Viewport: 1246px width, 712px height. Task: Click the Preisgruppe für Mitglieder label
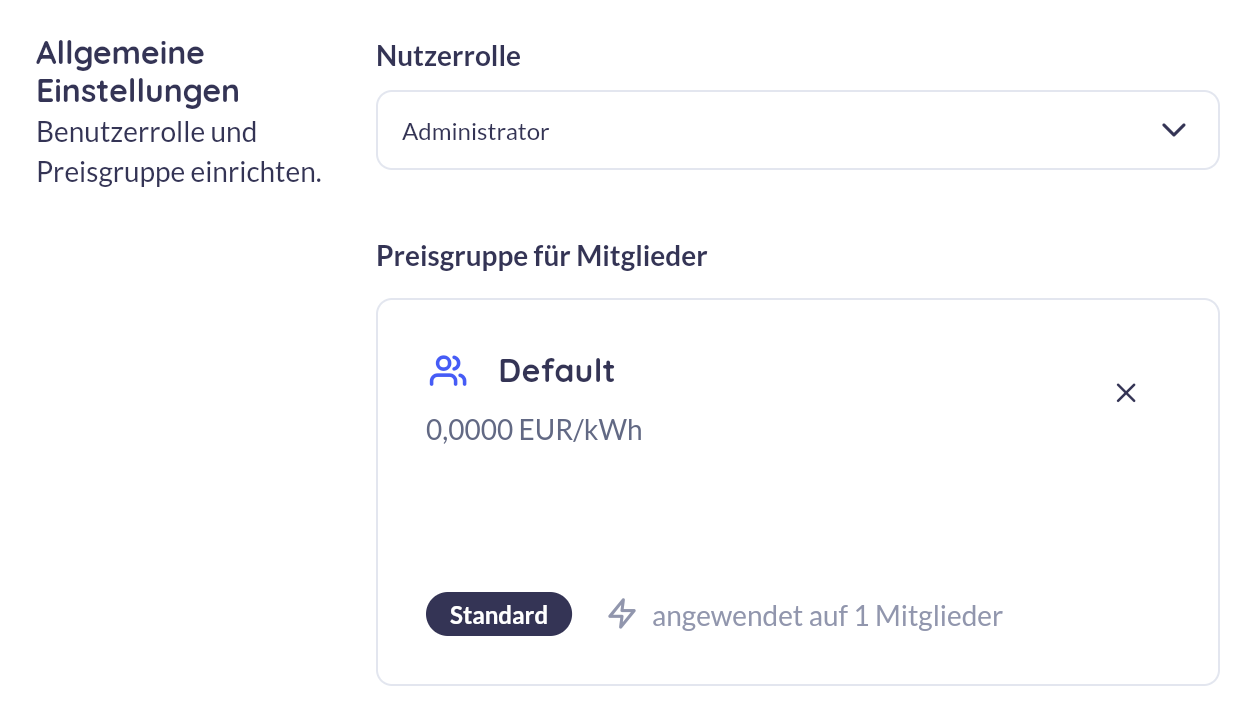point(541,256)
